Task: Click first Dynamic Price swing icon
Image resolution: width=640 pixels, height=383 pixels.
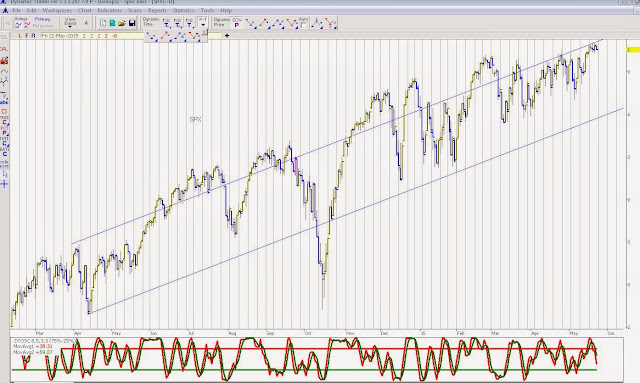Action: pos(251,23)
